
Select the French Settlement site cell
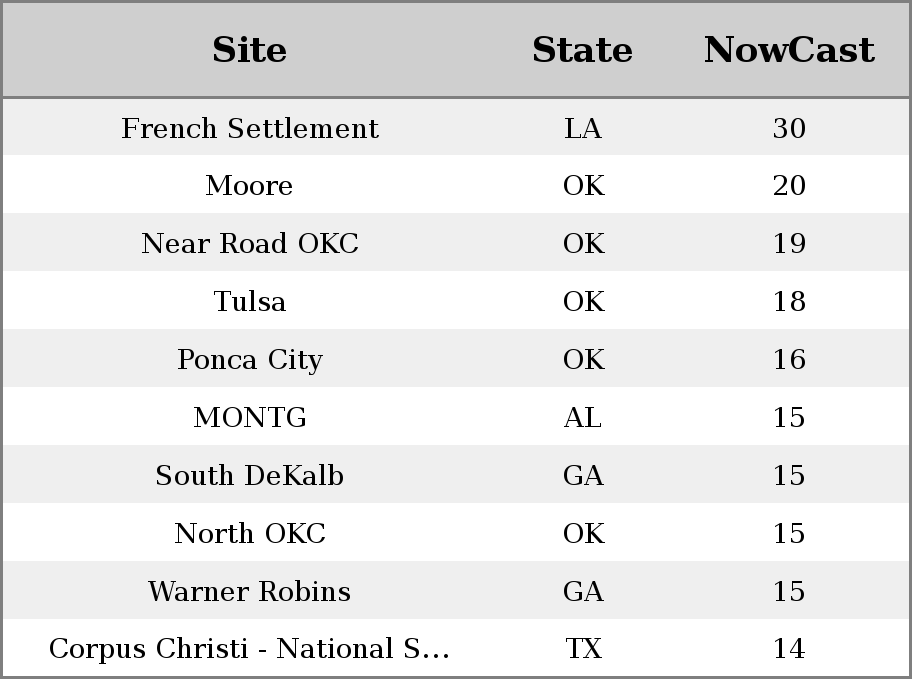[250, 128]
